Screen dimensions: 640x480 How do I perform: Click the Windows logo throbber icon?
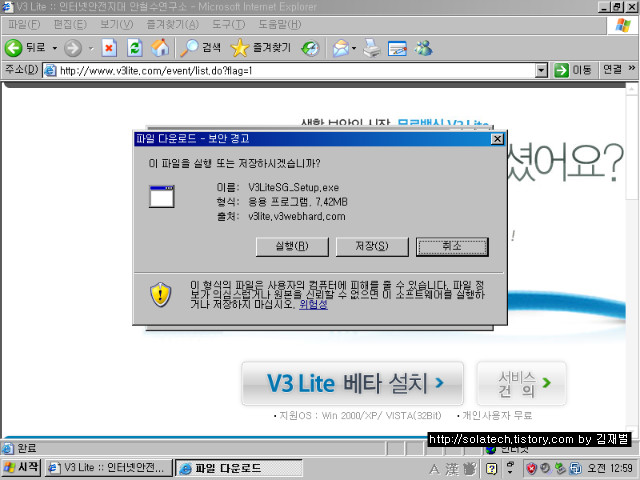point(623,25)
